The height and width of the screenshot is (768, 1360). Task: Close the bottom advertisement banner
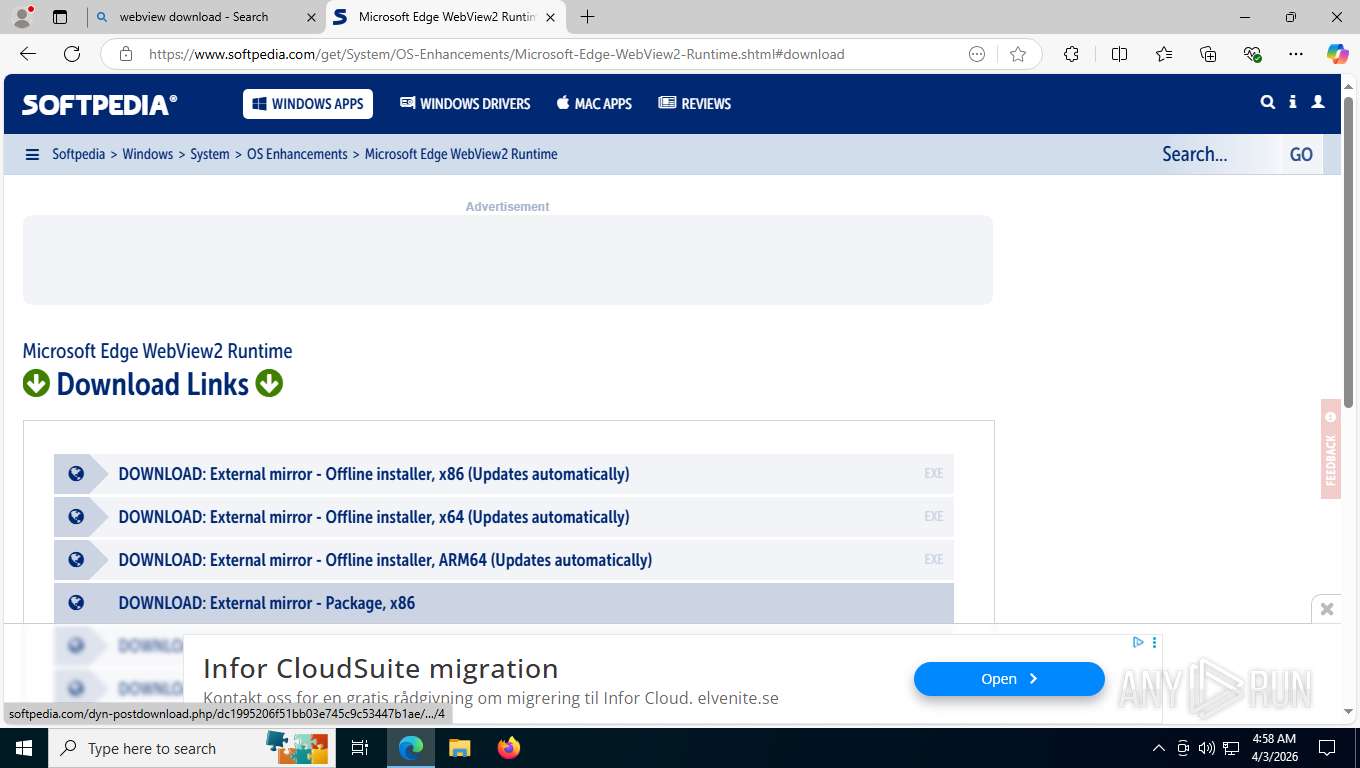tap(1327, 609)
